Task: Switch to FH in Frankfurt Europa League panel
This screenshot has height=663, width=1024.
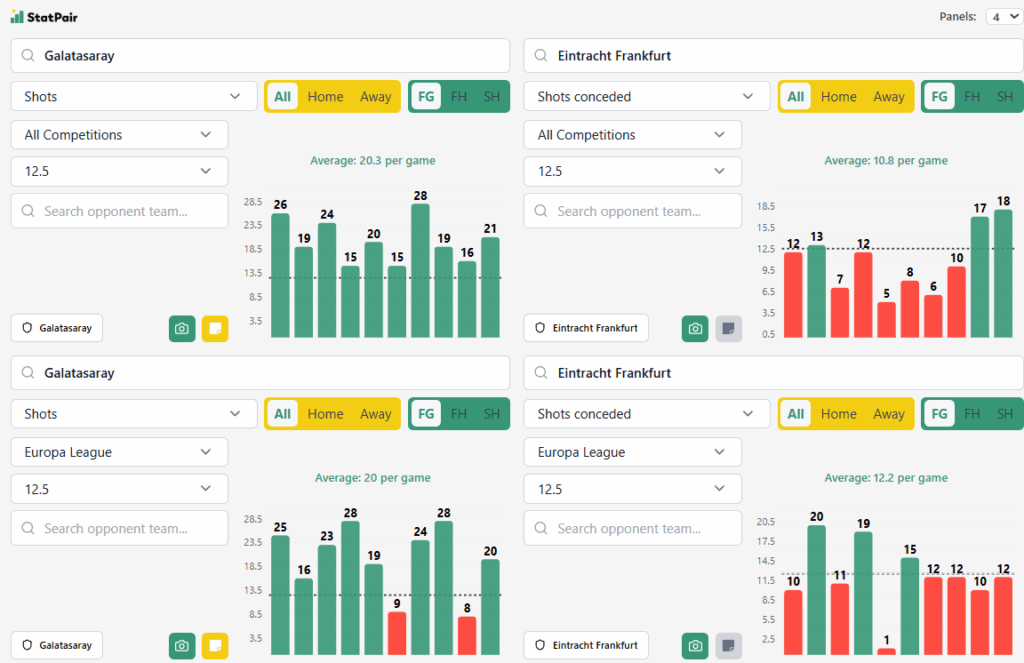Action: [972, 414]
